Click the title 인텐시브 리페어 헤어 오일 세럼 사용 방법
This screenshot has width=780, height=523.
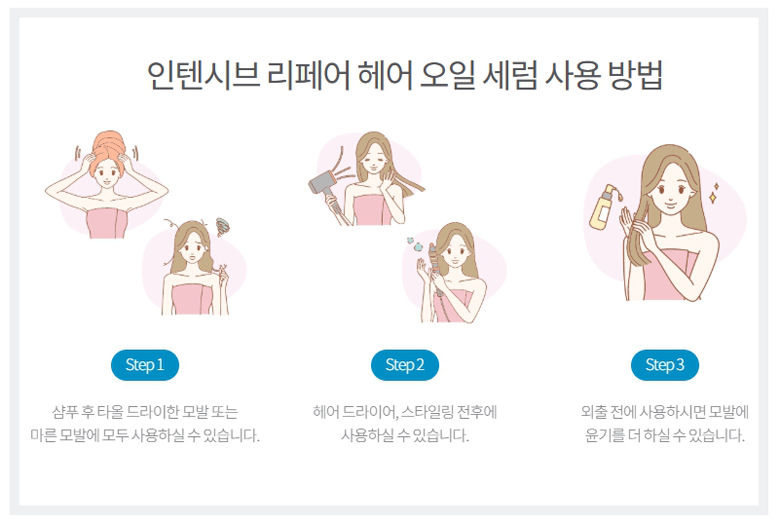404,75
